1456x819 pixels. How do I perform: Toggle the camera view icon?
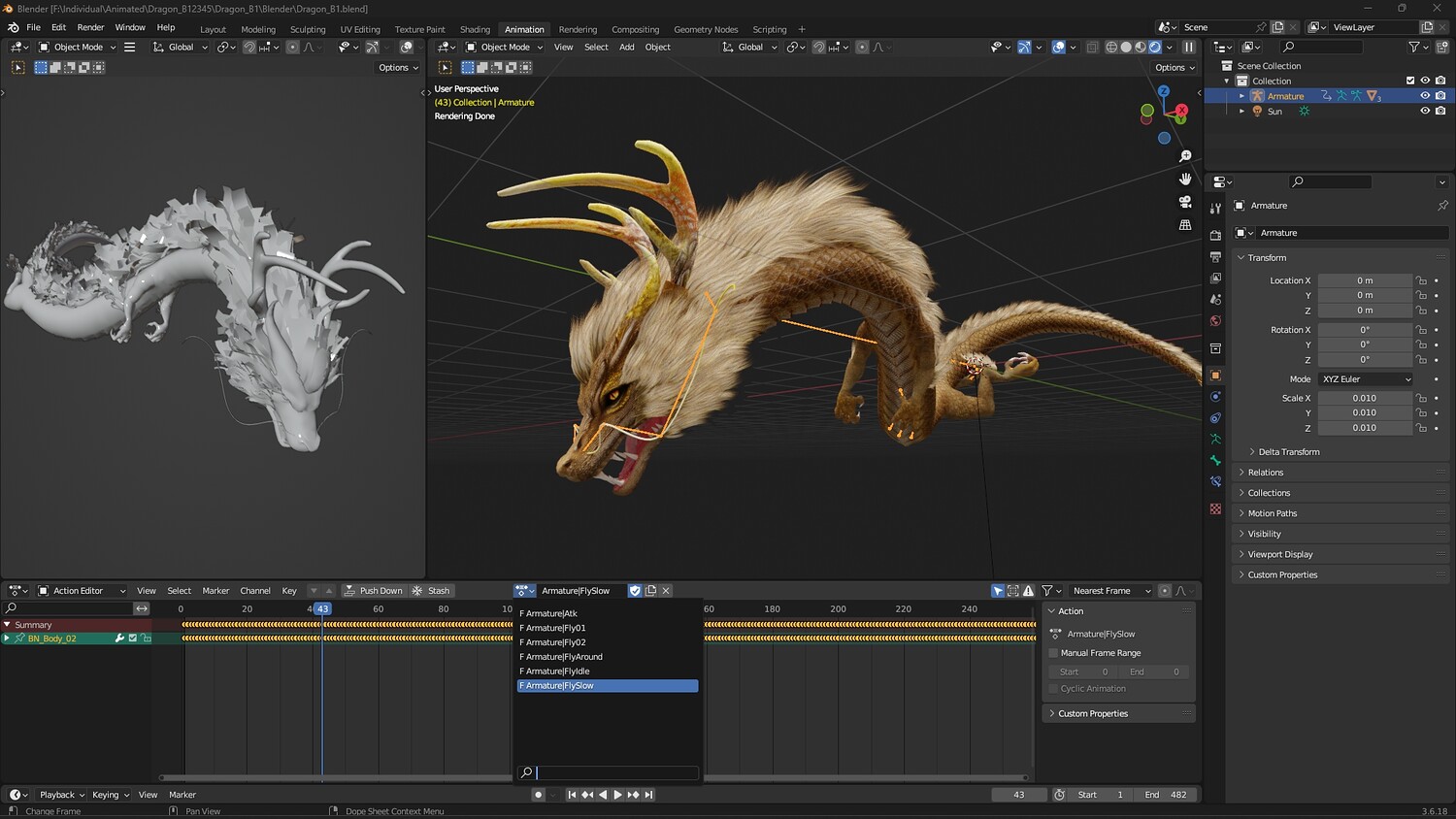pos(1185,202)
